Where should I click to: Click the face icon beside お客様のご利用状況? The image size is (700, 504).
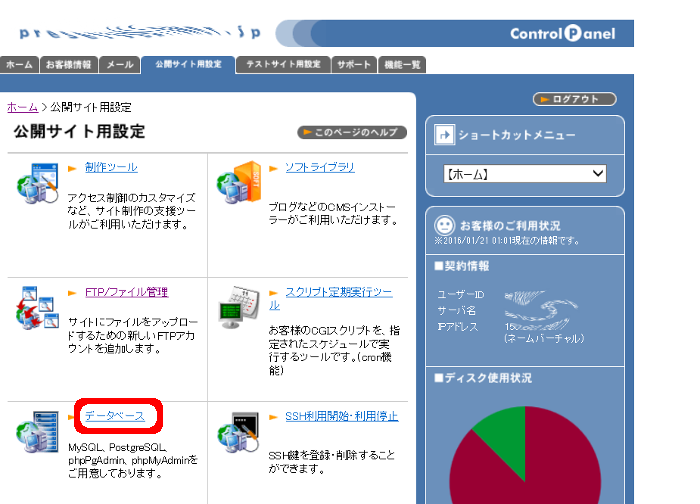tap(445, 225)
